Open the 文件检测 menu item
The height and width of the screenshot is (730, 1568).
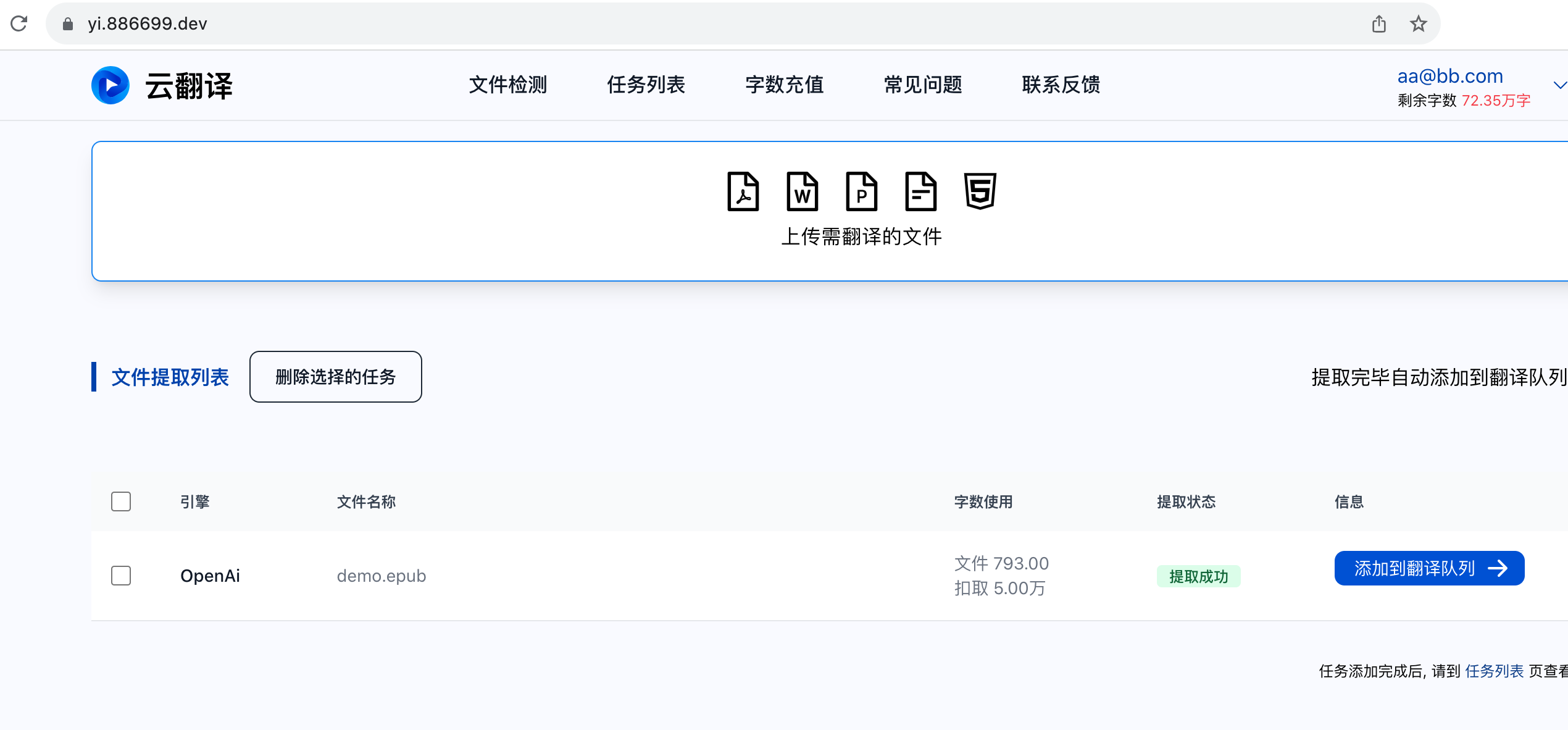coord(507,85)
